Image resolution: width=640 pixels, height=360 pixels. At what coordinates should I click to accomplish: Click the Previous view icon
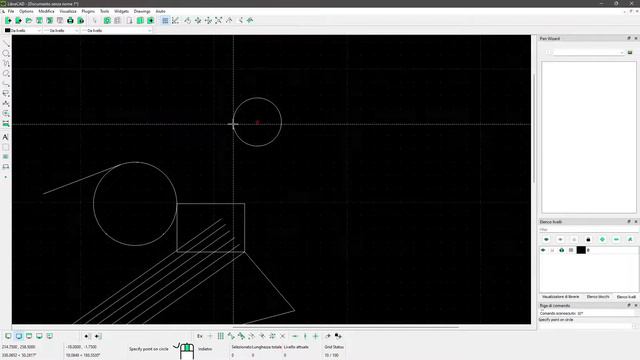pos(229,20)
